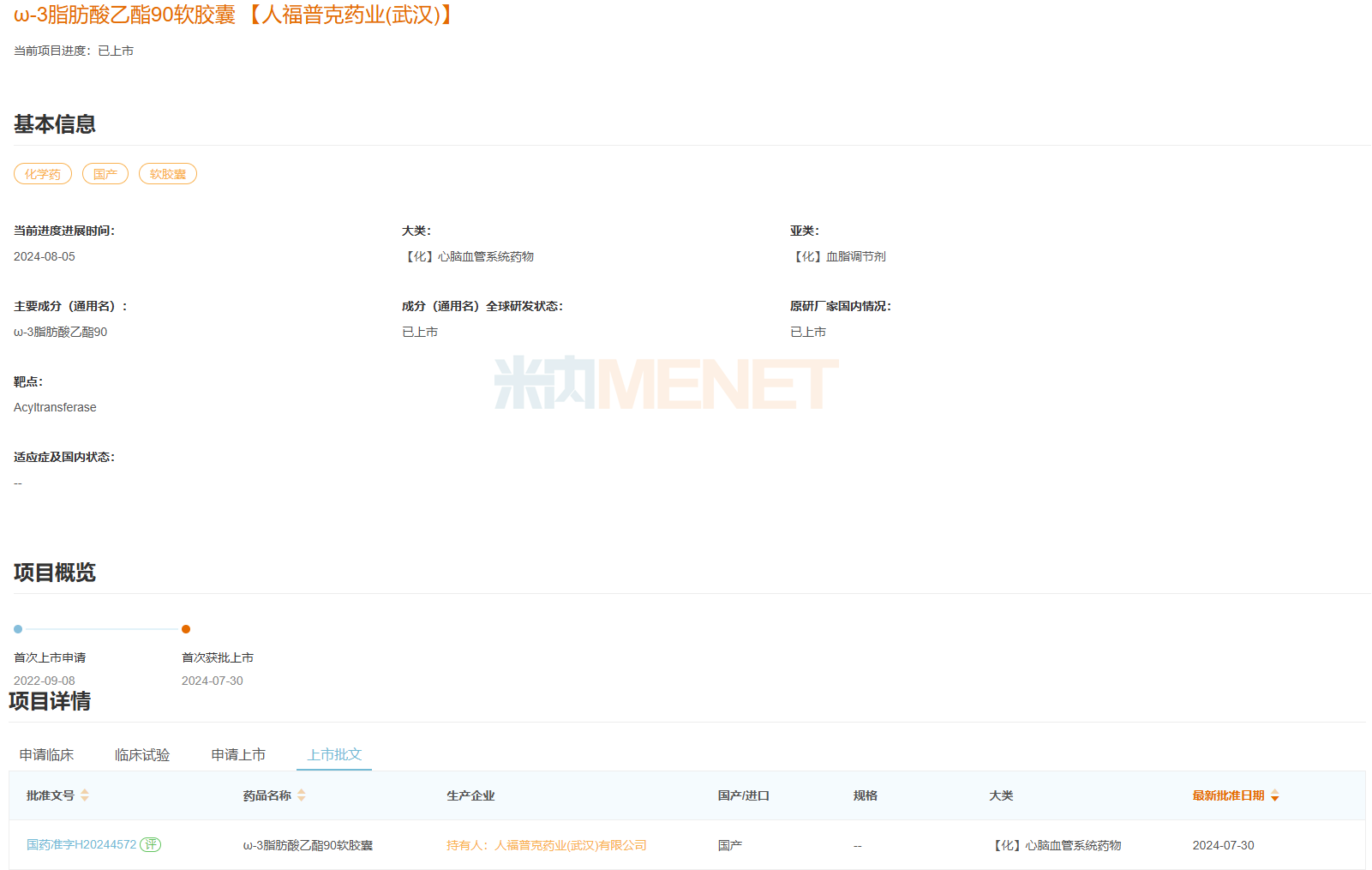
Task: Click the blue 首次上市申请 timeline dot
Action: [18, 629]
